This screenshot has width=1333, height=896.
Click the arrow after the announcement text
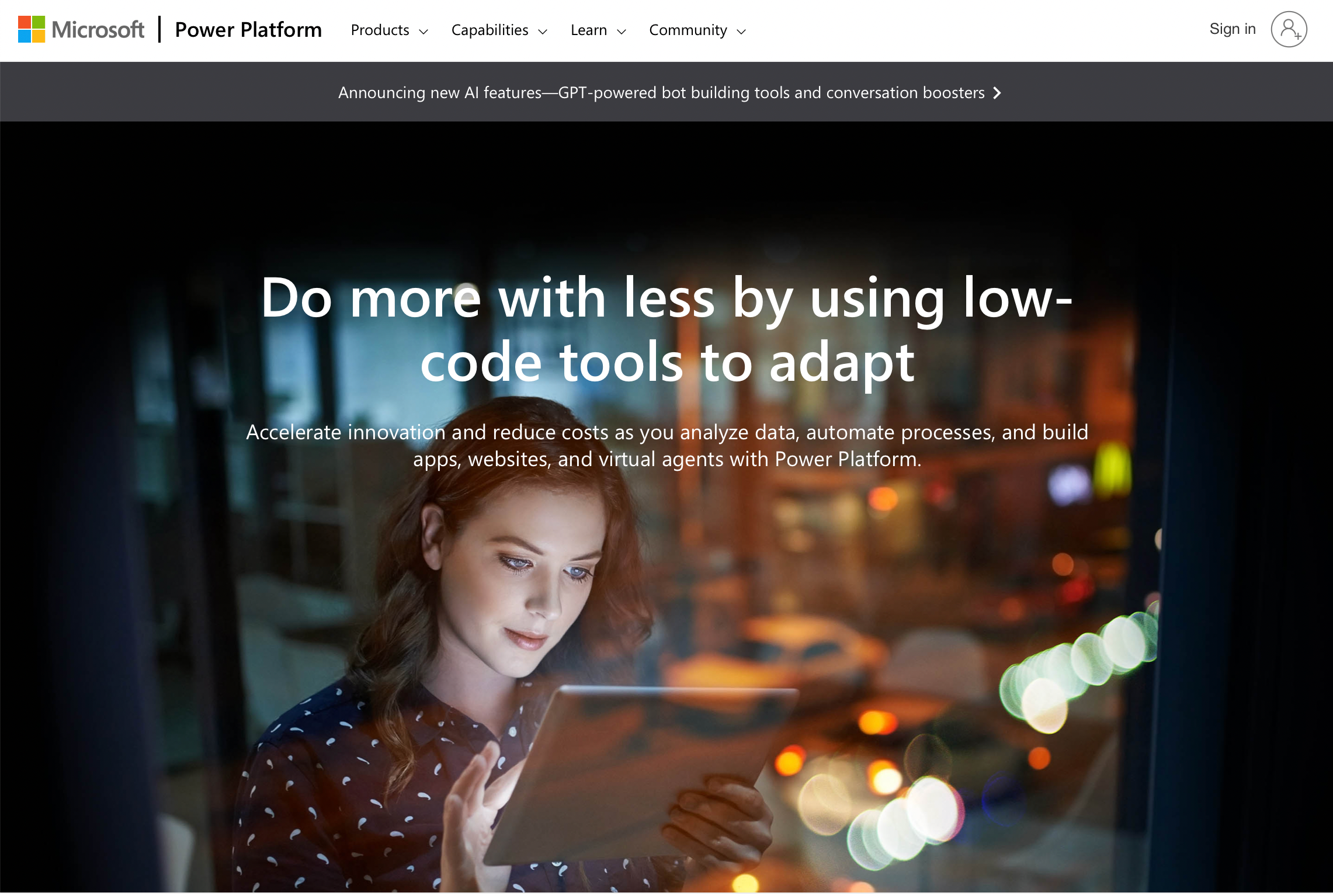(x=997, y=93)
